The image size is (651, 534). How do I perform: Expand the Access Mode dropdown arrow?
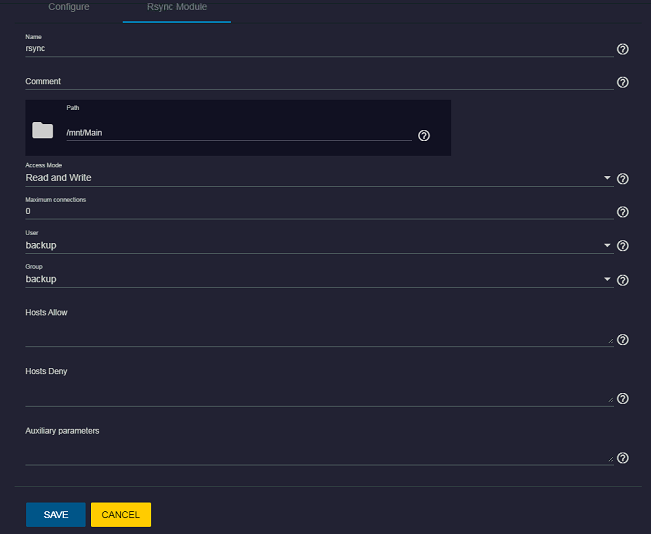[x=607, y=178]
